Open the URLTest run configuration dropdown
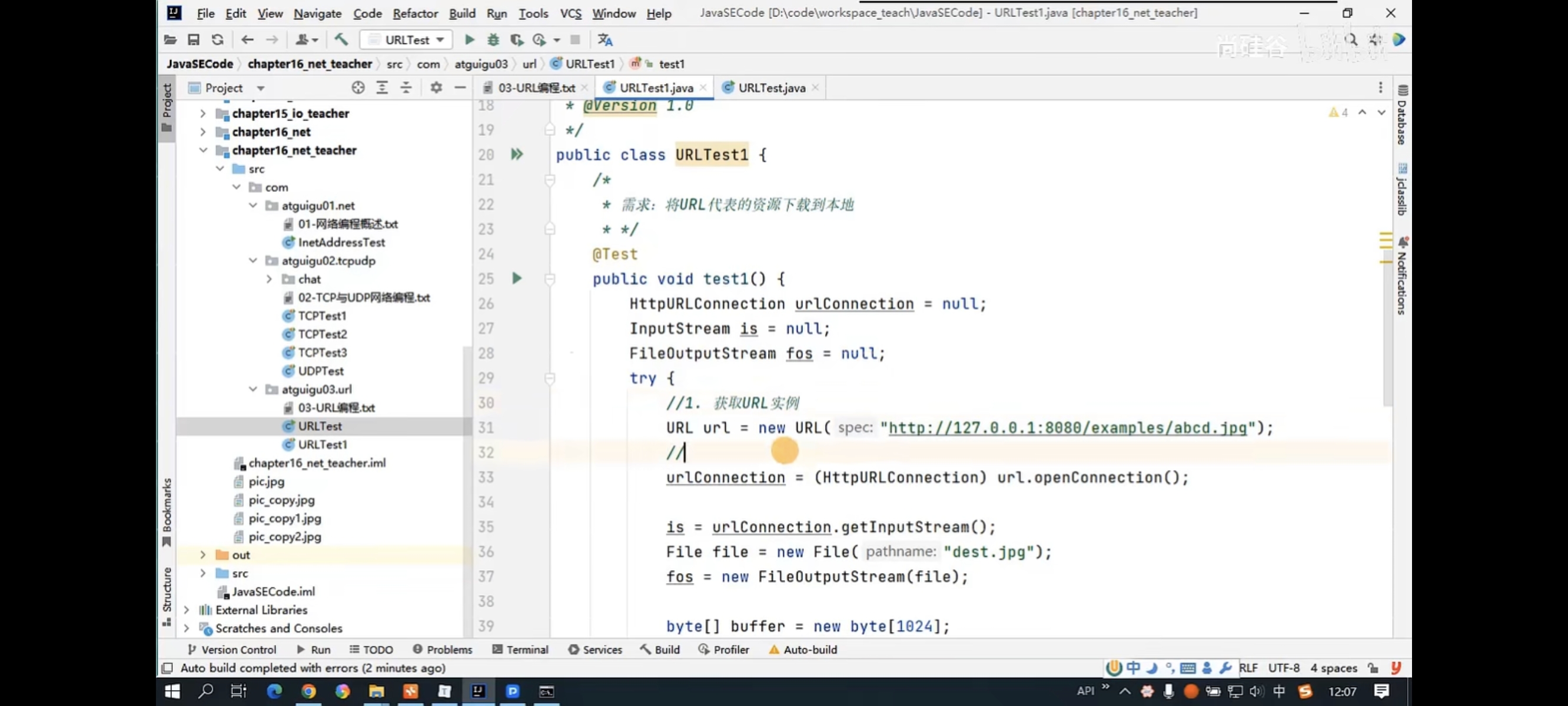 pyautogui.click(x=407, y=40)
